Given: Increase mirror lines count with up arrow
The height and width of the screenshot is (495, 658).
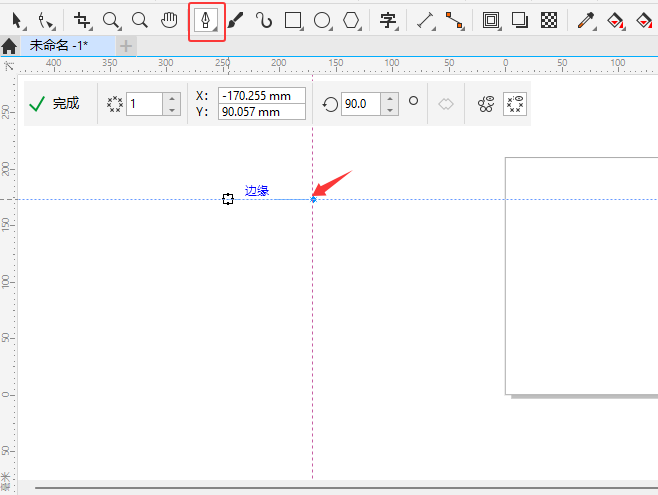Looking at the screenshot, I should (172, 99).
